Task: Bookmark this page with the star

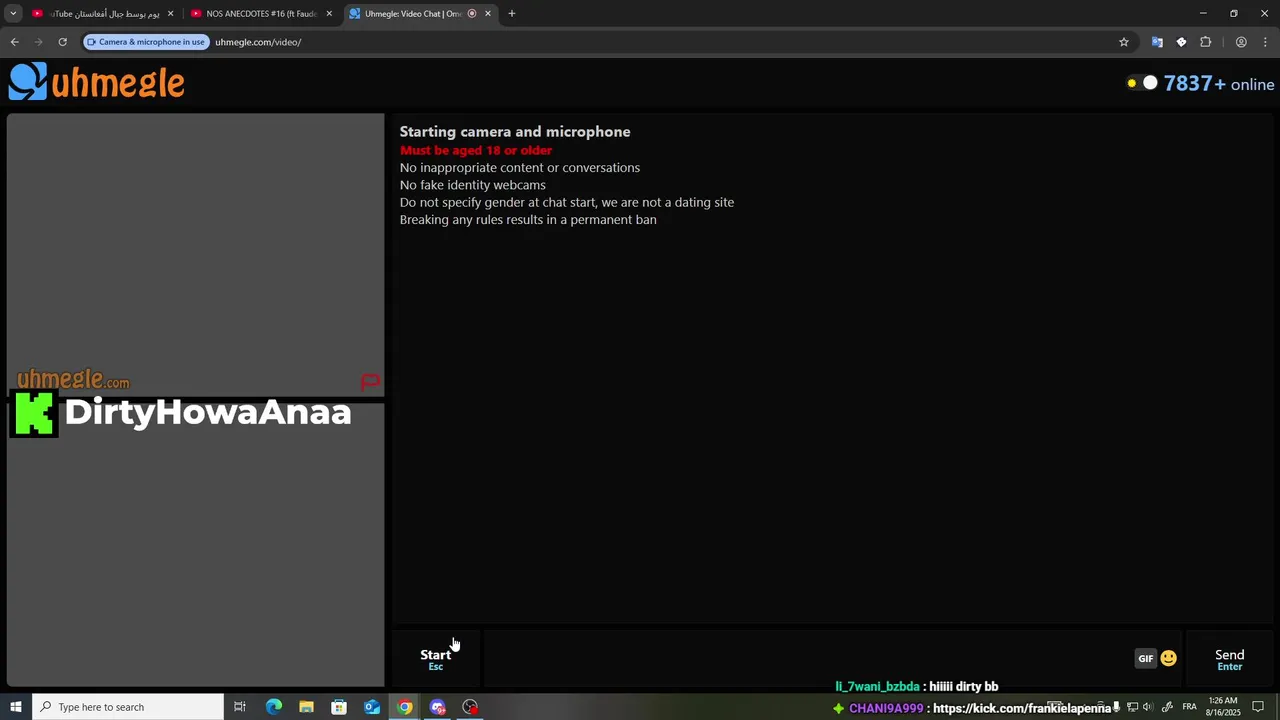Action: [x=1124, y=42]
